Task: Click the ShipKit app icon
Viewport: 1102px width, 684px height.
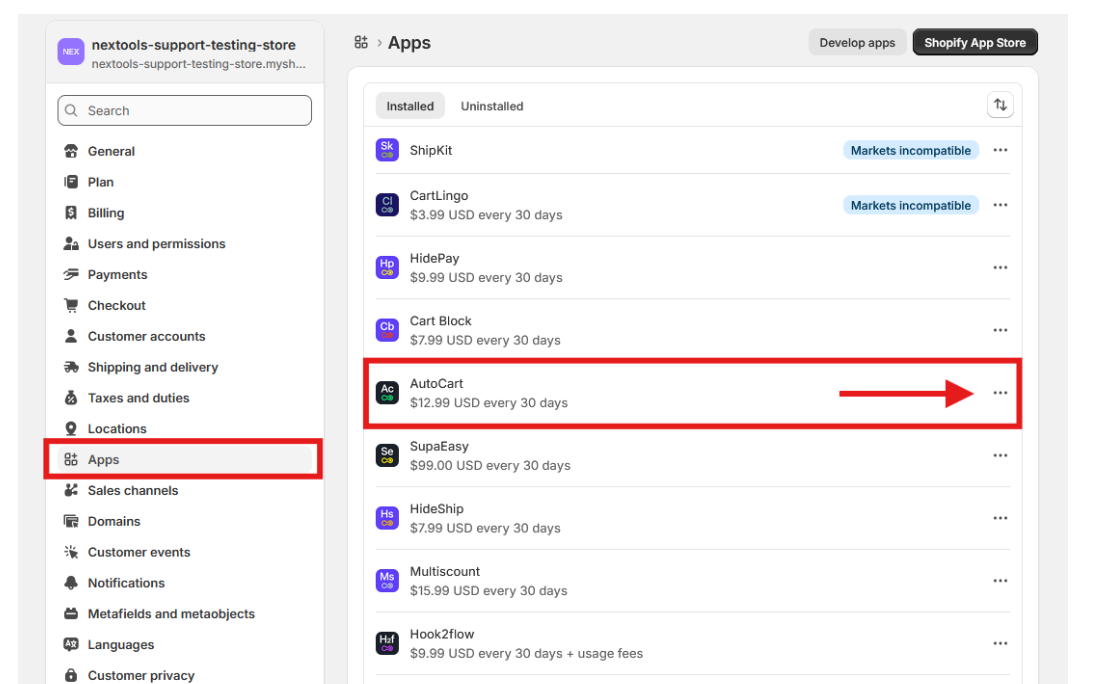Action: pos(387,150)
